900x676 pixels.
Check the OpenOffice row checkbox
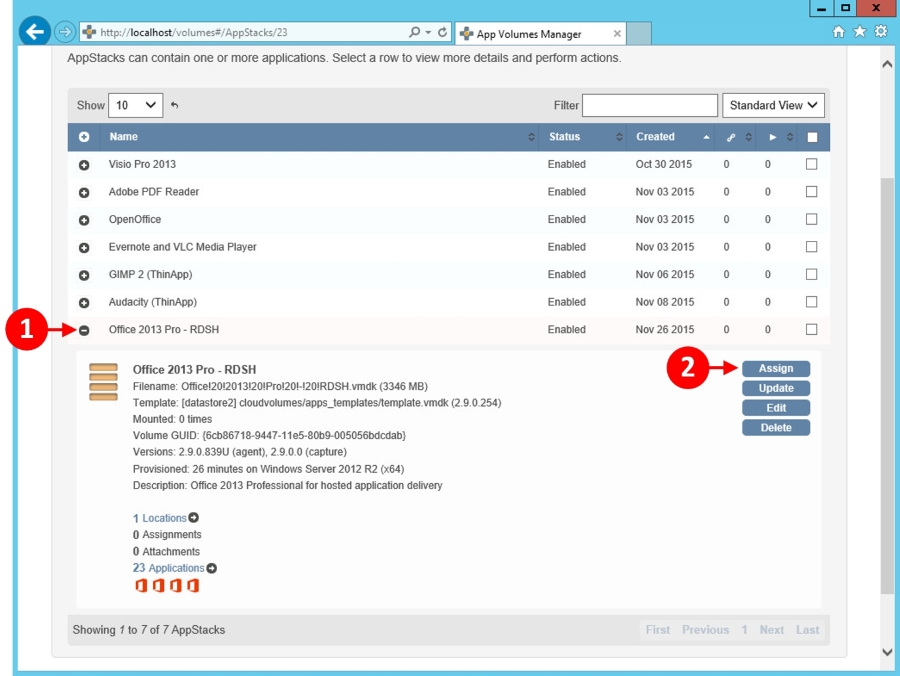[812, 219]
